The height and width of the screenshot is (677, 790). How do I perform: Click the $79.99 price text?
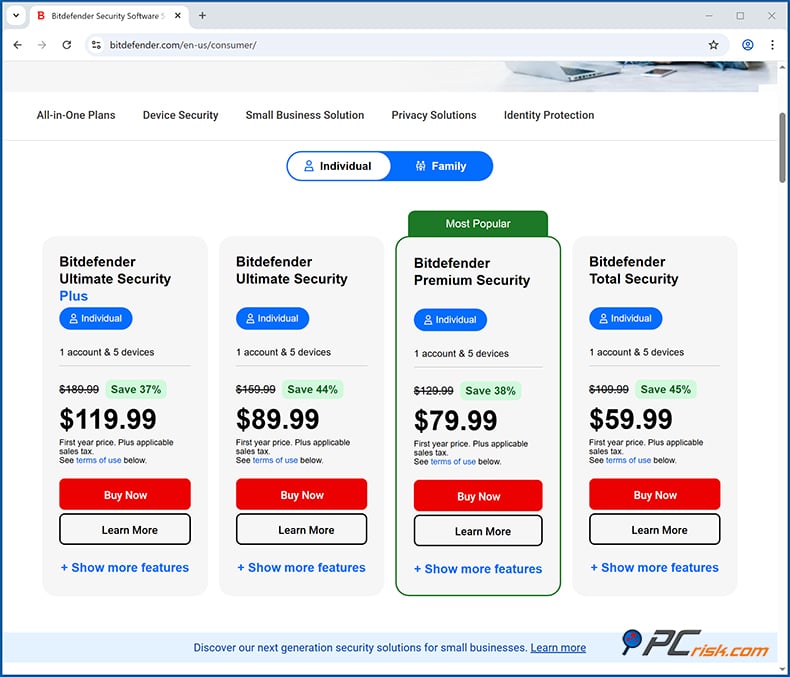click(x=455, y=421)
